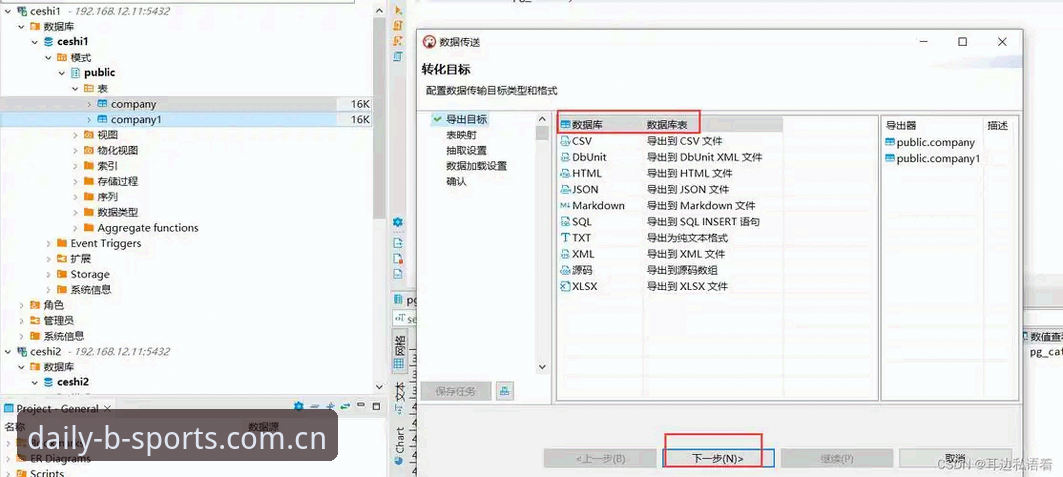Open the editor sidebar gear settings icon
This screenshot has height=477, width=1063.
[398, 222]
